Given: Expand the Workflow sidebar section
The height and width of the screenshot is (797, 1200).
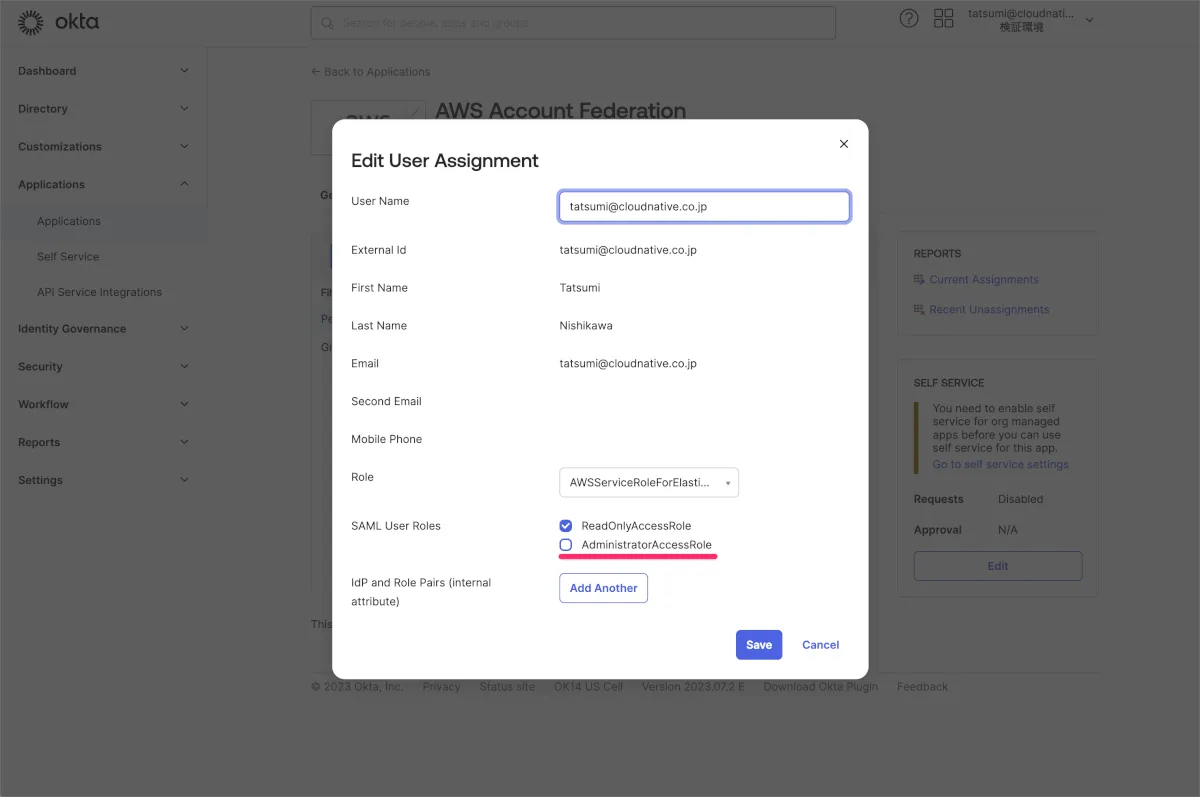Looking at the screenshot, I should (184, 405).
